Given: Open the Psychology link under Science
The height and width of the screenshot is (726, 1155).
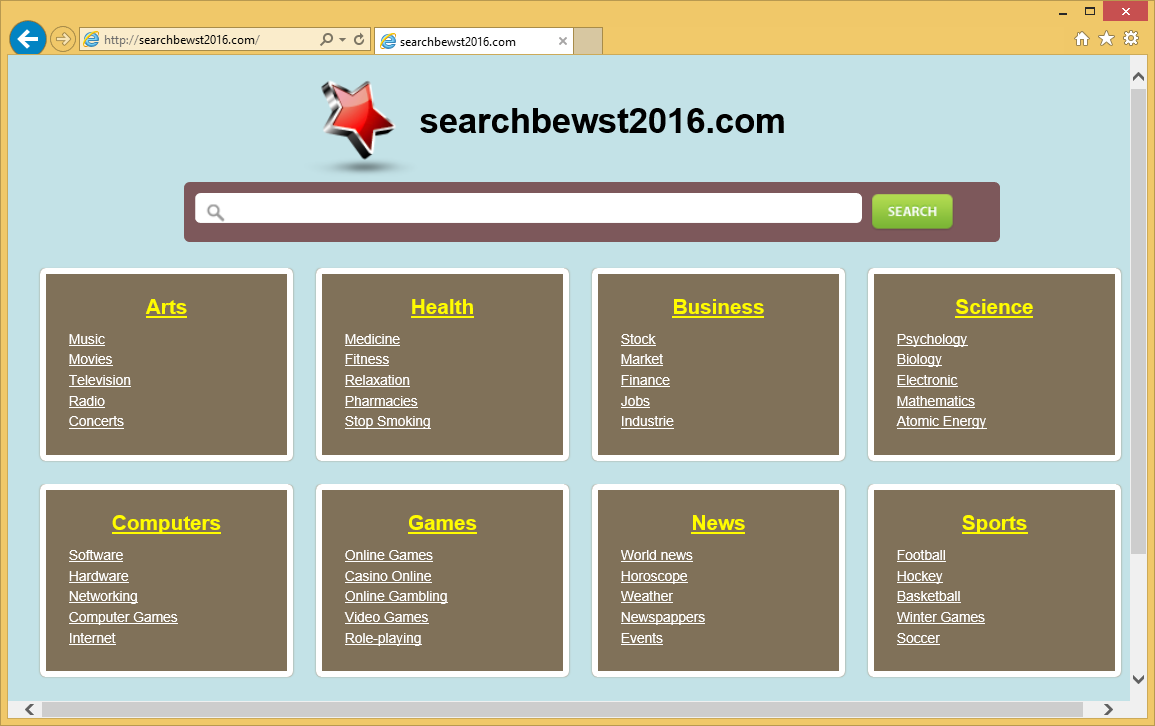Looking at the screenshot, I should (932, 339).
